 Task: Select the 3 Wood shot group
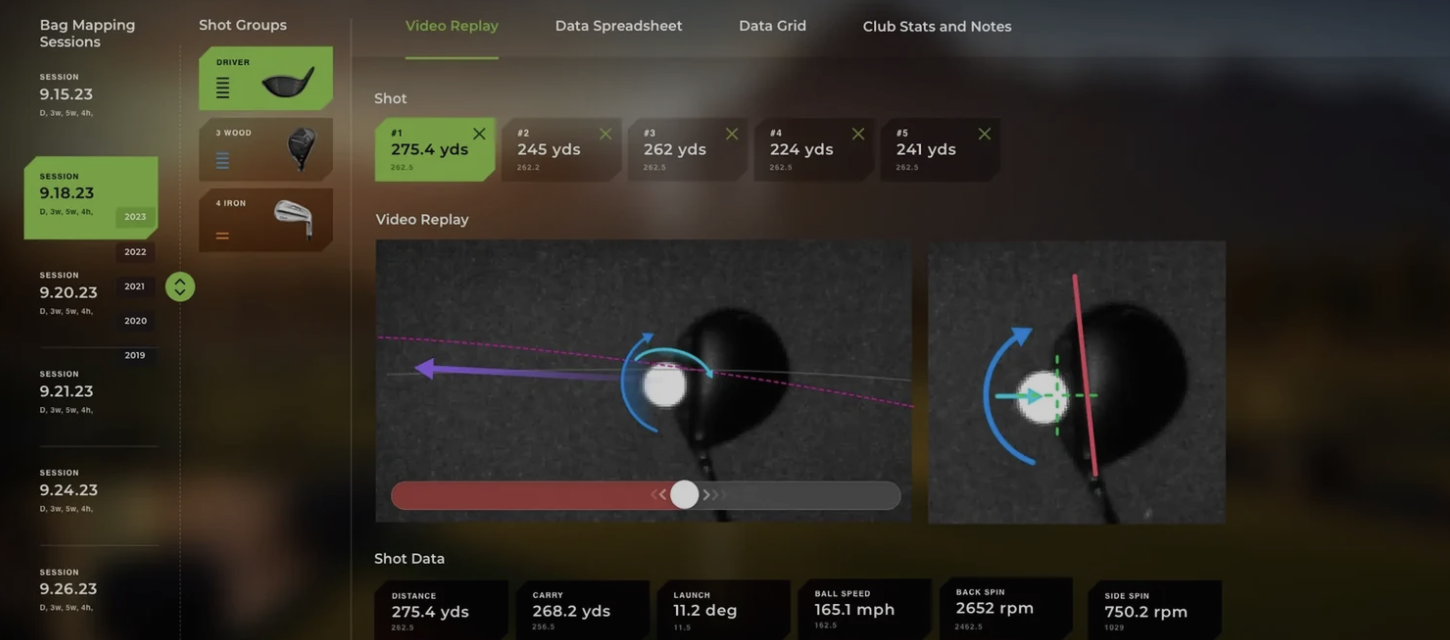point(266,149)
